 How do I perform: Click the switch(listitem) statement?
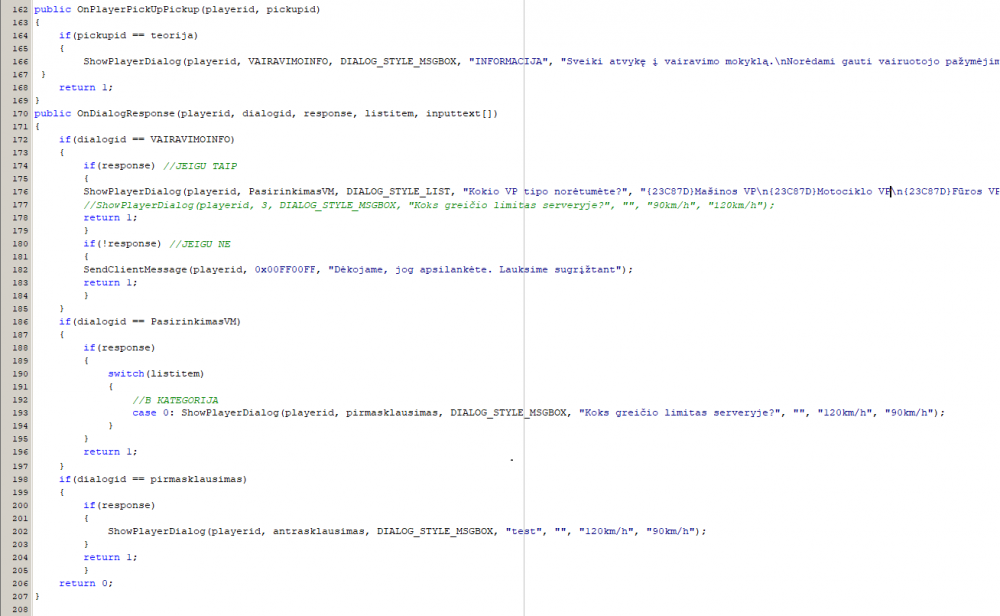[x=156, y=374]
